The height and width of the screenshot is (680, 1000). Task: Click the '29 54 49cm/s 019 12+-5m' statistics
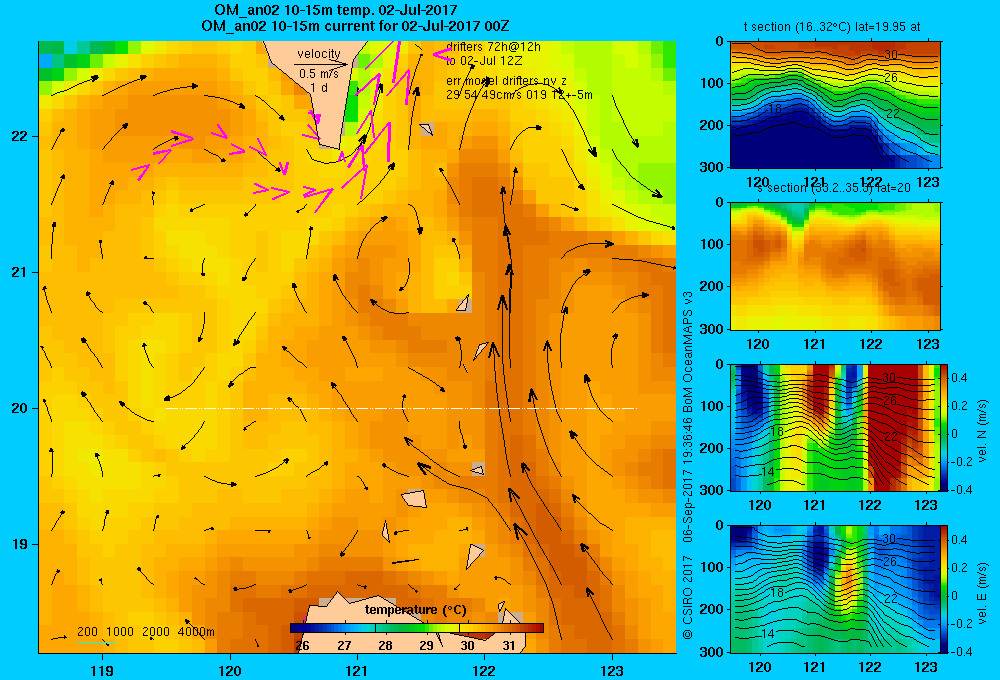click(x=519, y=95)
